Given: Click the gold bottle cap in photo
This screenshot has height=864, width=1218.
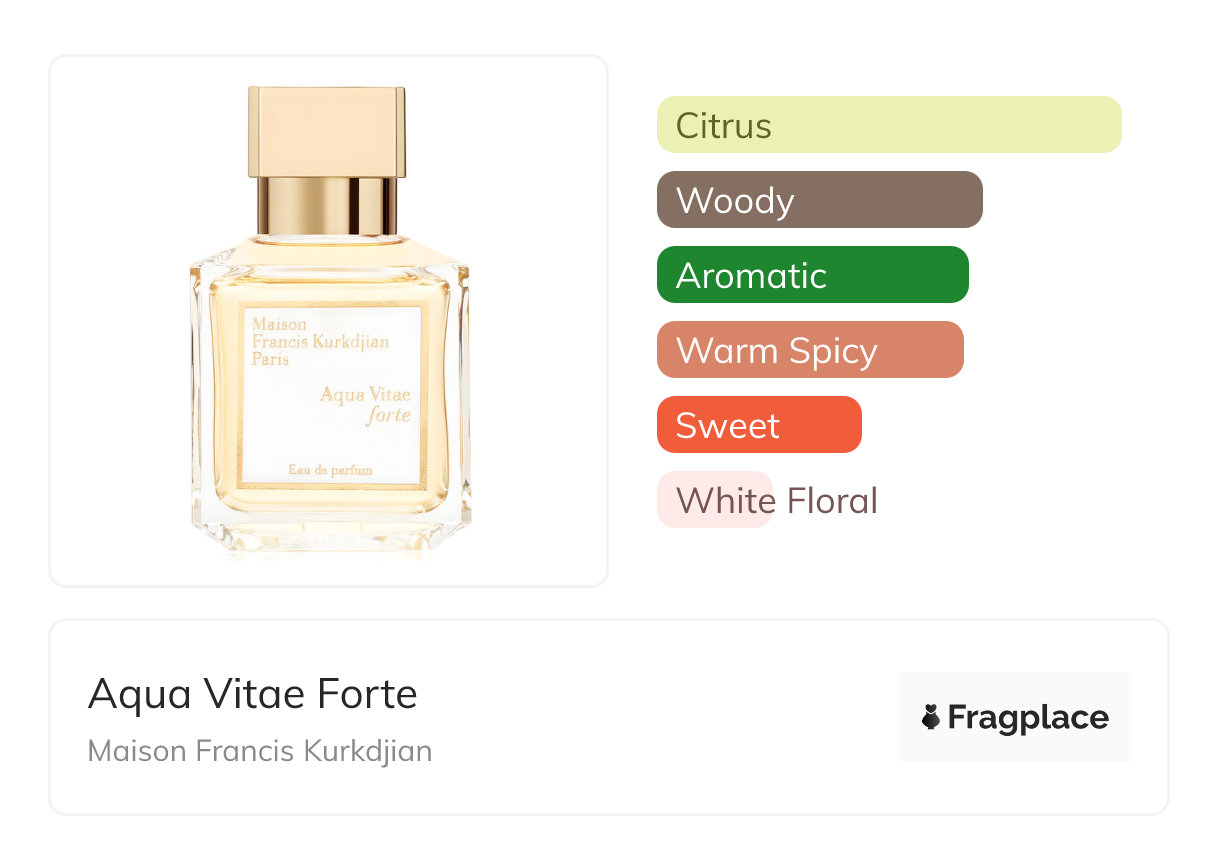Looking at the screenshot, I should (x=327, y=131).
